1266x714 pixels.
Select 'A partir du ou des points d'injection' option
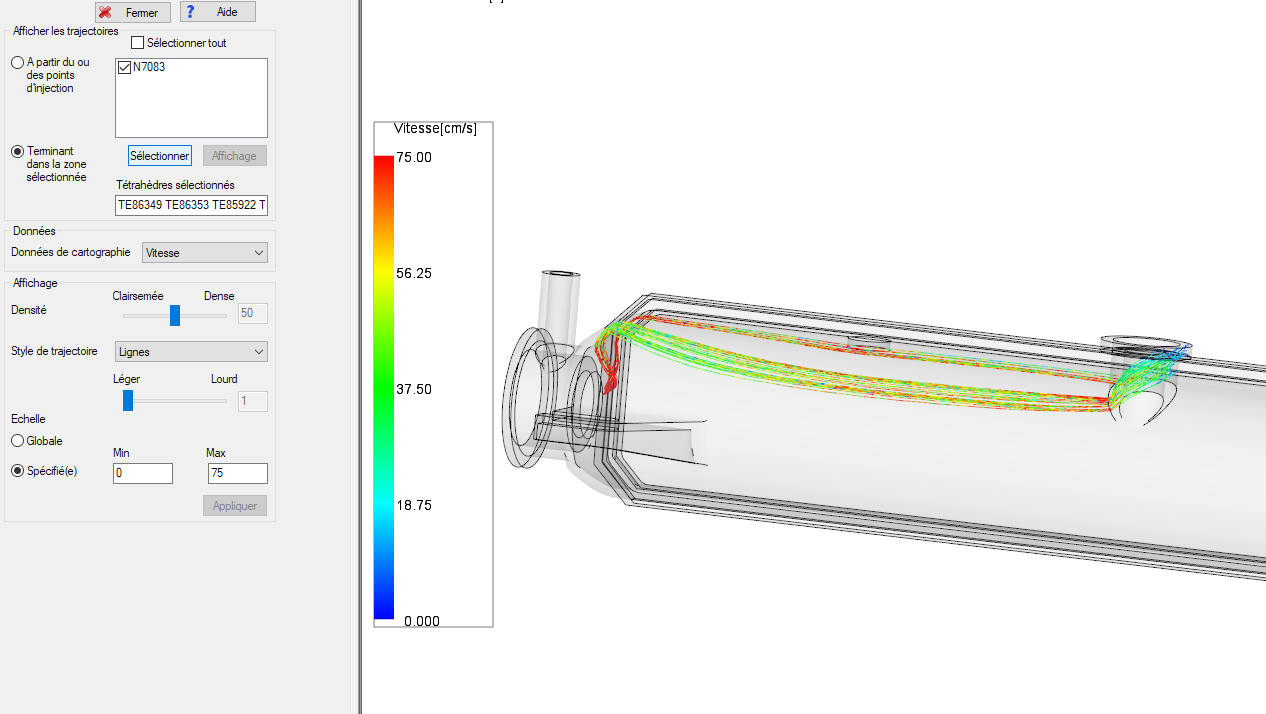click(18, 63)
